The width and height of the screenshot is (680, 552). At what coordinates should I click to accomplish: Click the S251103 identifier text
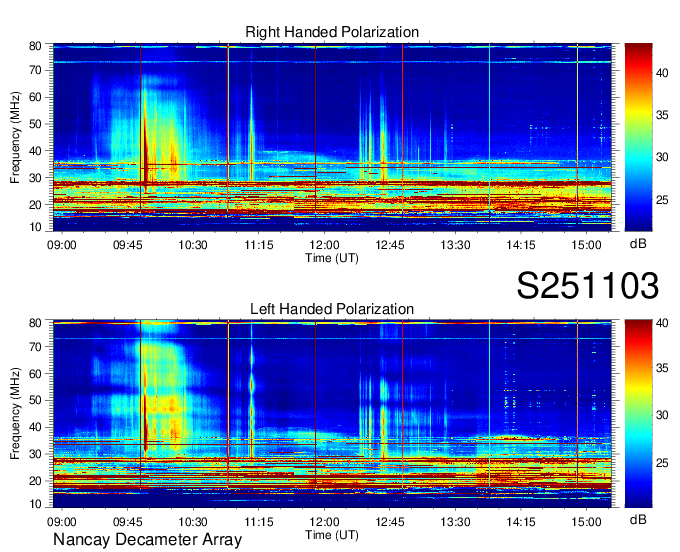[588, 286]
